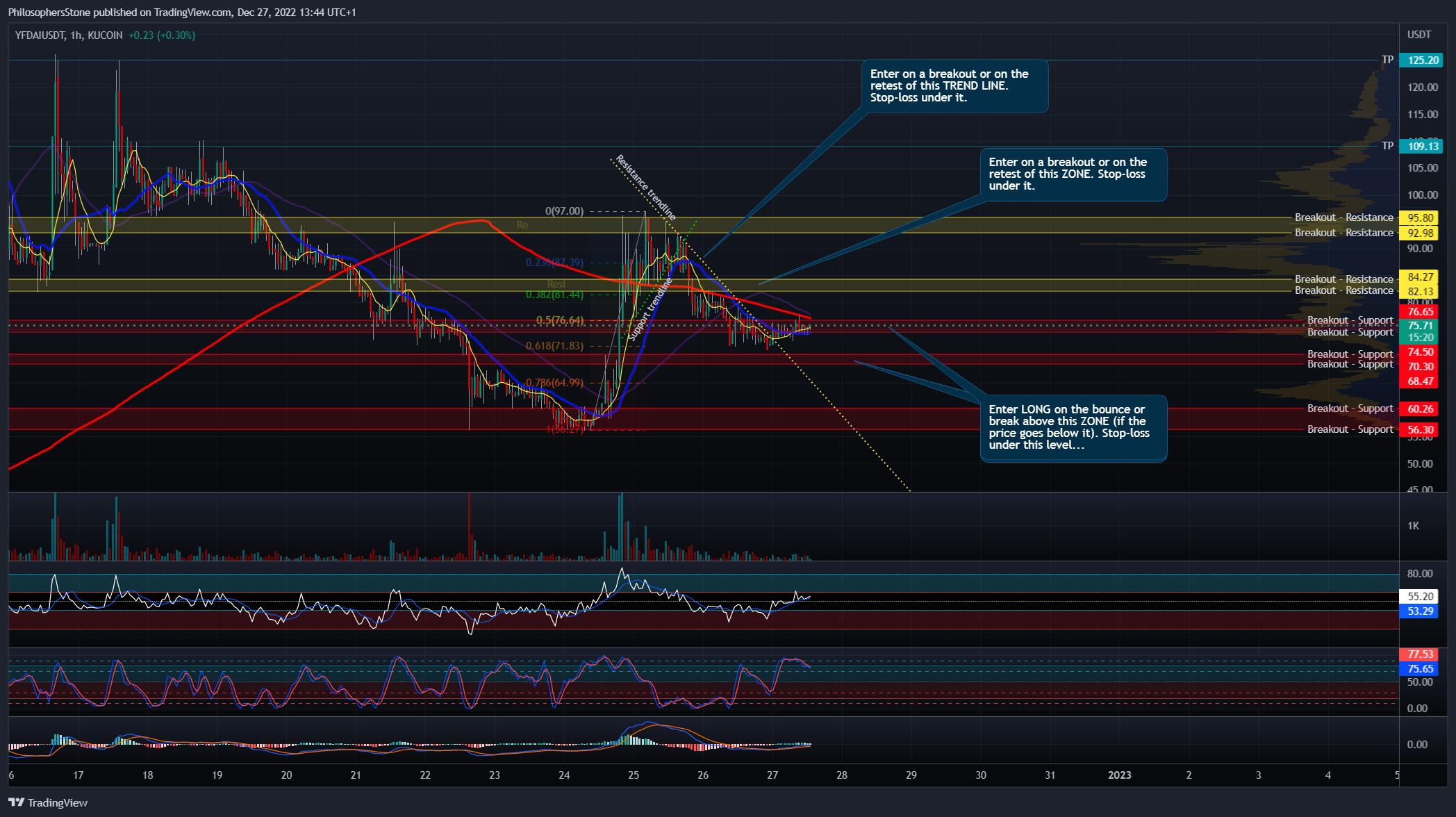Click the 115.00 price axis label
The width and height of the screenshot is (1456, 817).
point(1422,115)
